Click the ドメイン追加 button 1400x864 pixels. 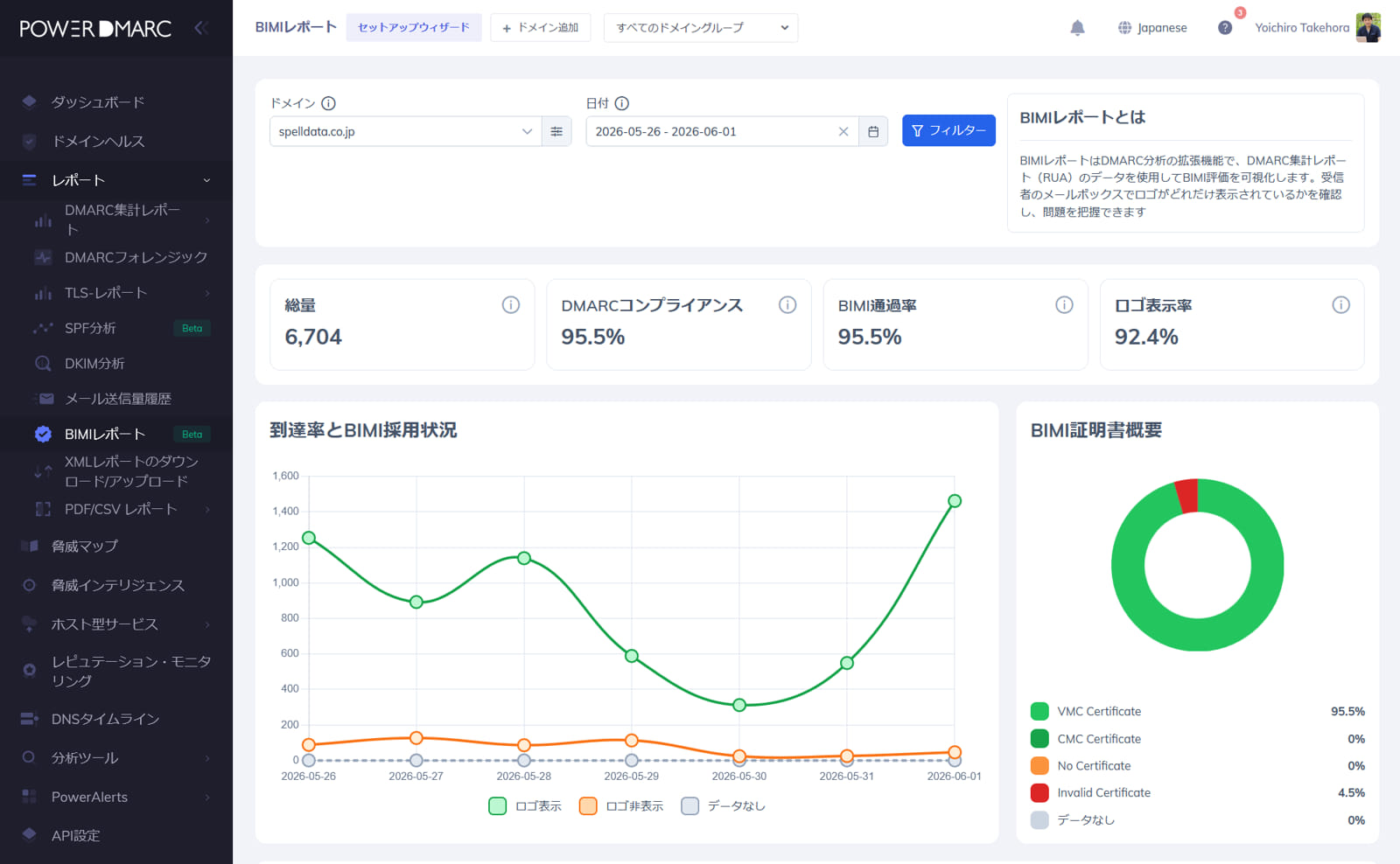541,28
